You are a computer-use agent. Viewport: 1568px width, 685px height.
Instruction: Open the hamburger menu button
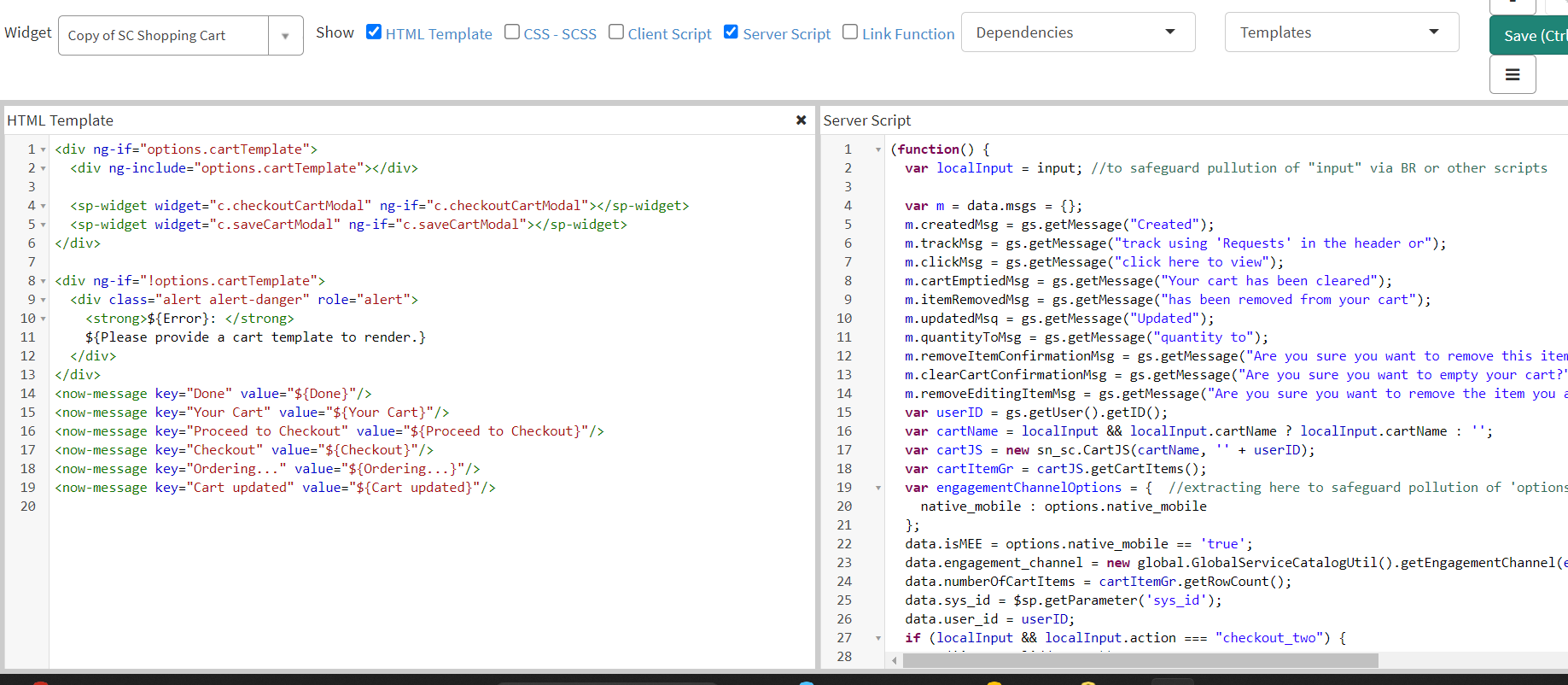pyautogui.click(x=1513, y=75)
